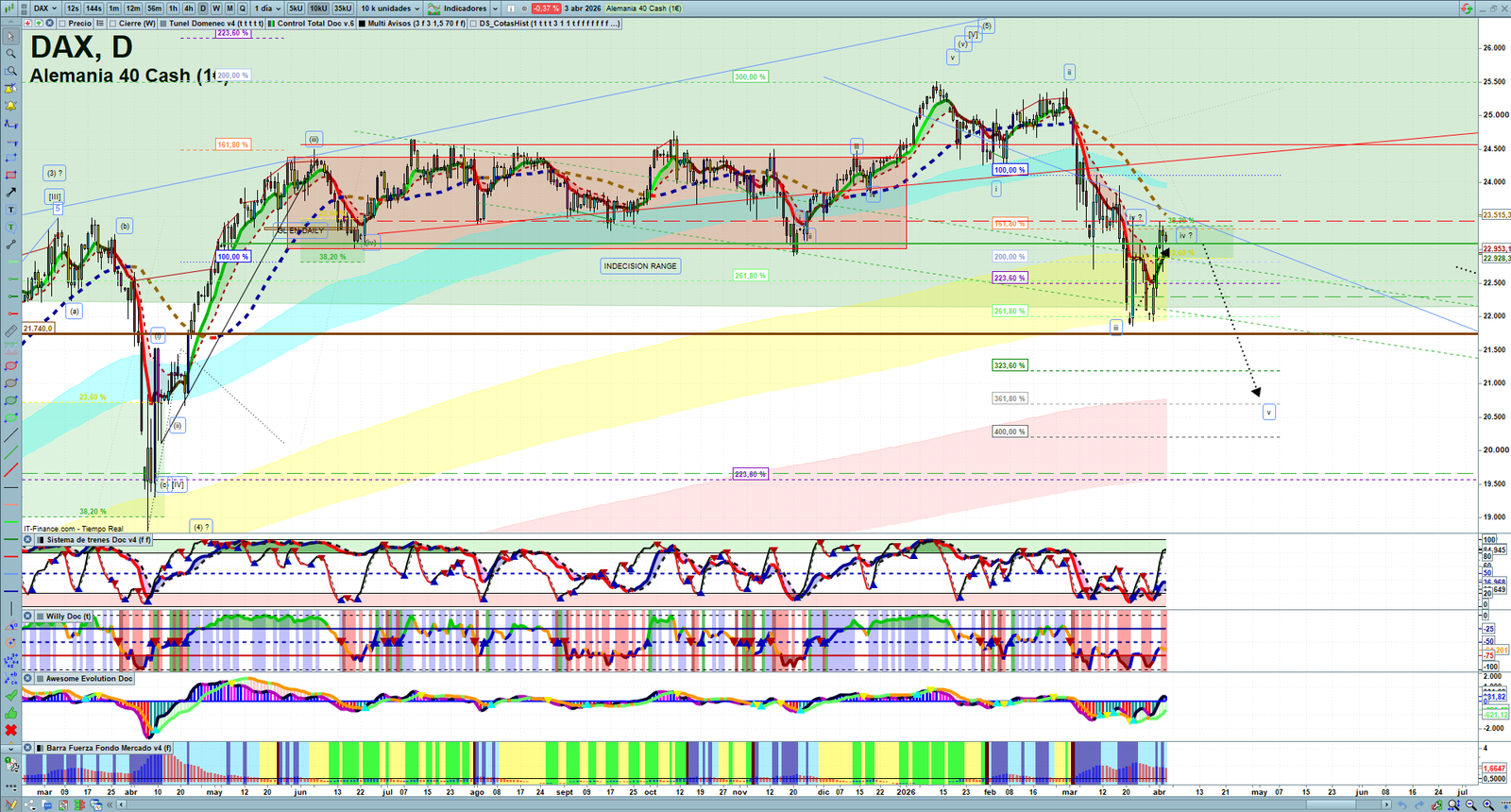Switch to the 4h timeframe

188,8
